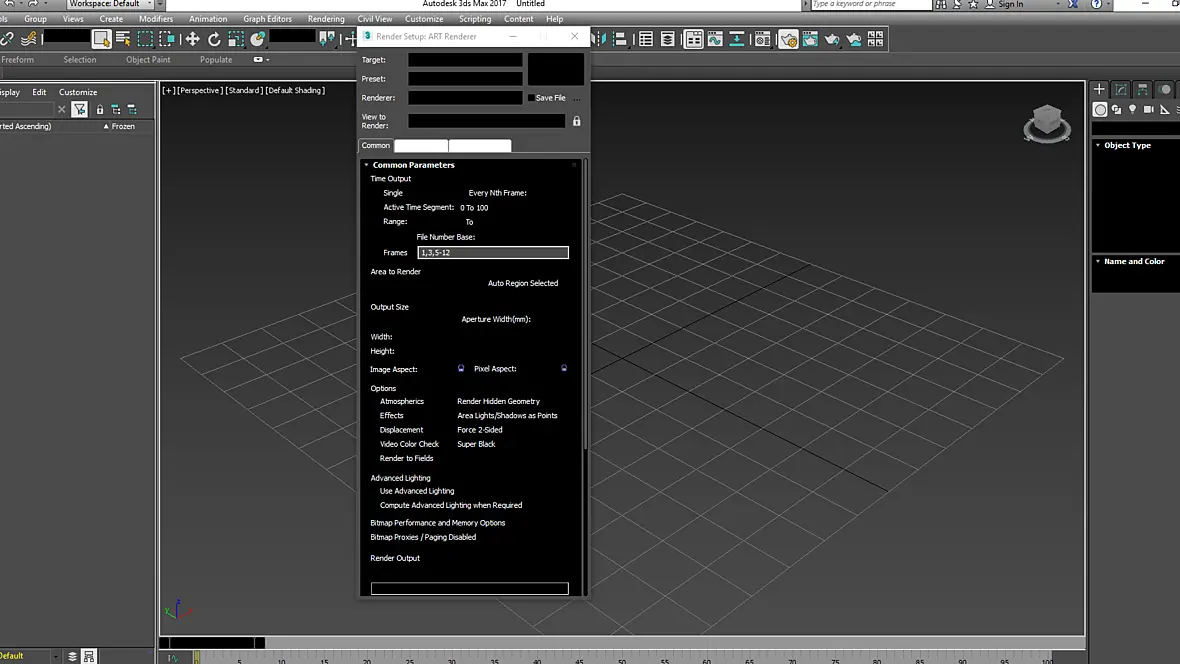Toggle the Pixel Aspect lock
This screenshot has height=664, width=1180.
click(x=564, y=368)
